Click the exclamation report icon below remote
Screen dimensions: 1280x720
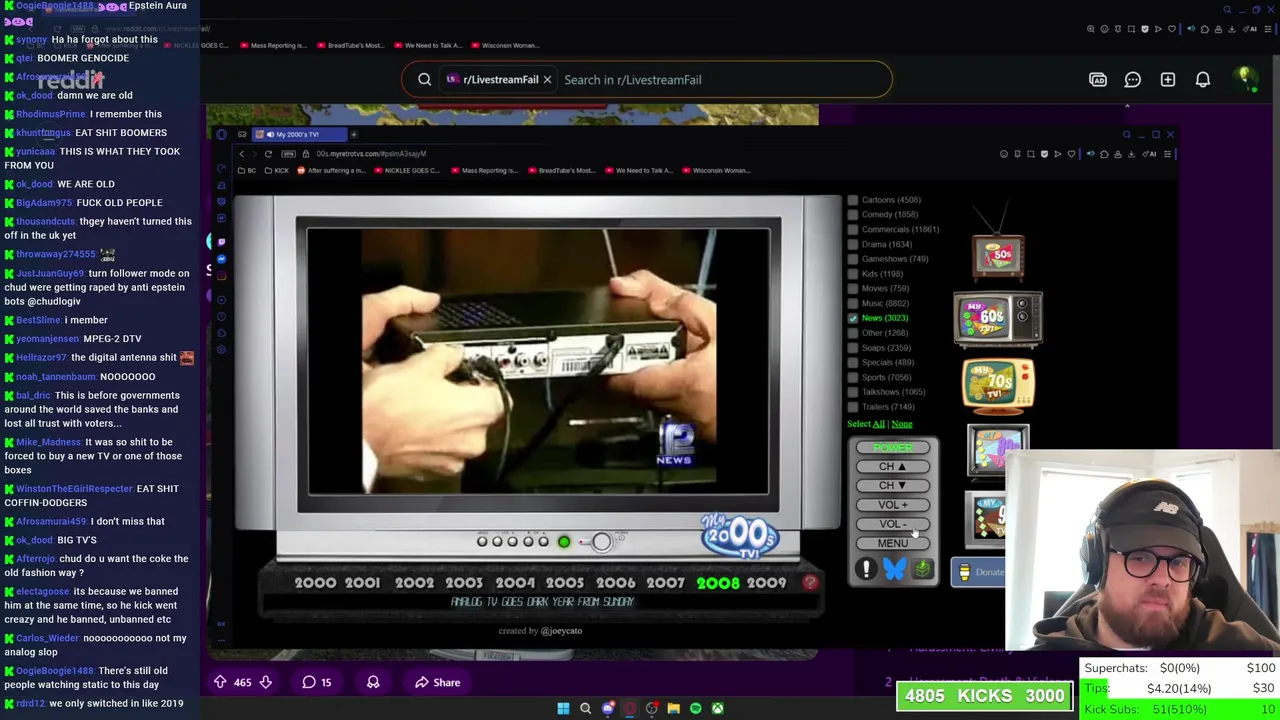pyautogui.click(x=866, y=569)
